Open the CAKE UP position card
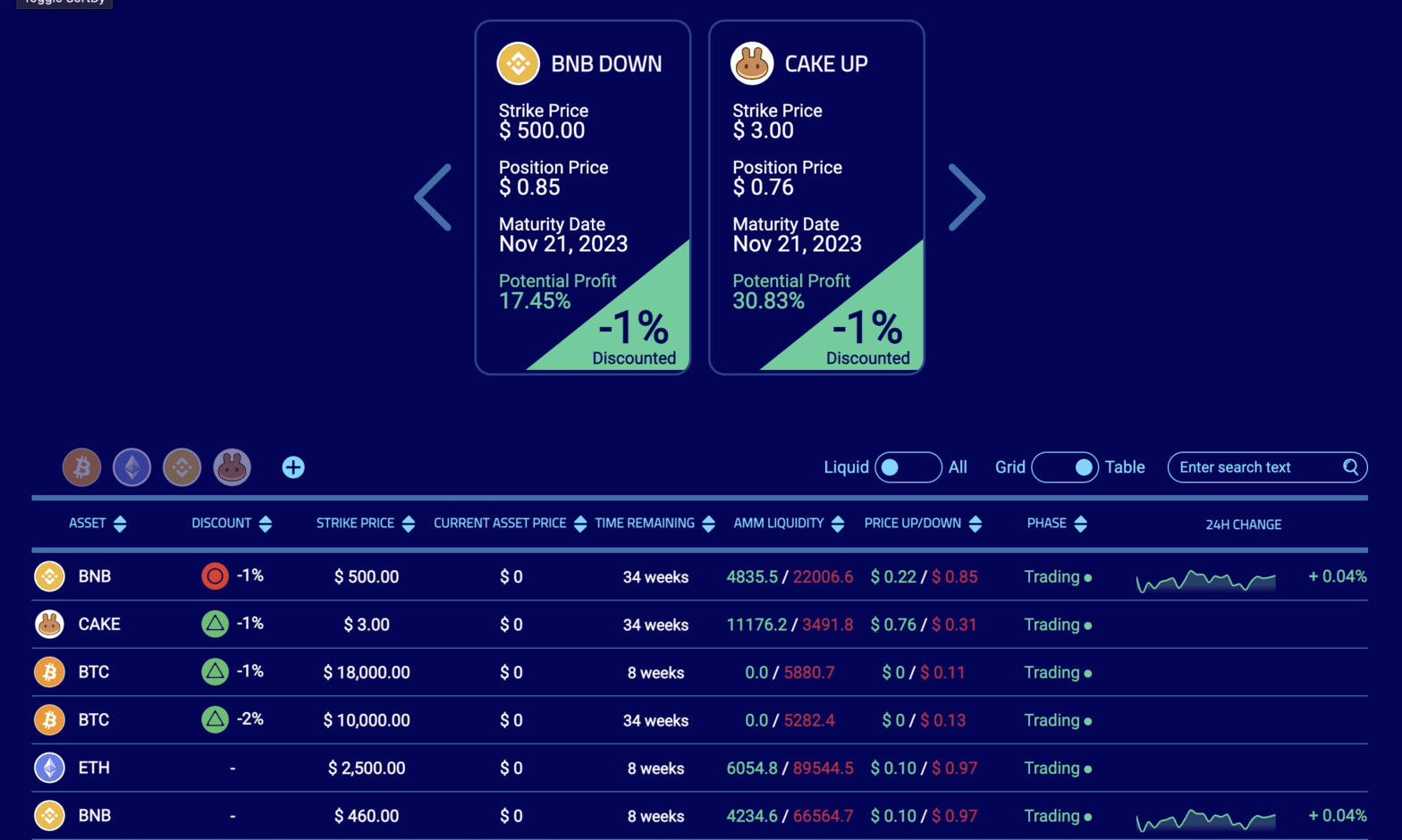1402x840 pixels. 816,197
